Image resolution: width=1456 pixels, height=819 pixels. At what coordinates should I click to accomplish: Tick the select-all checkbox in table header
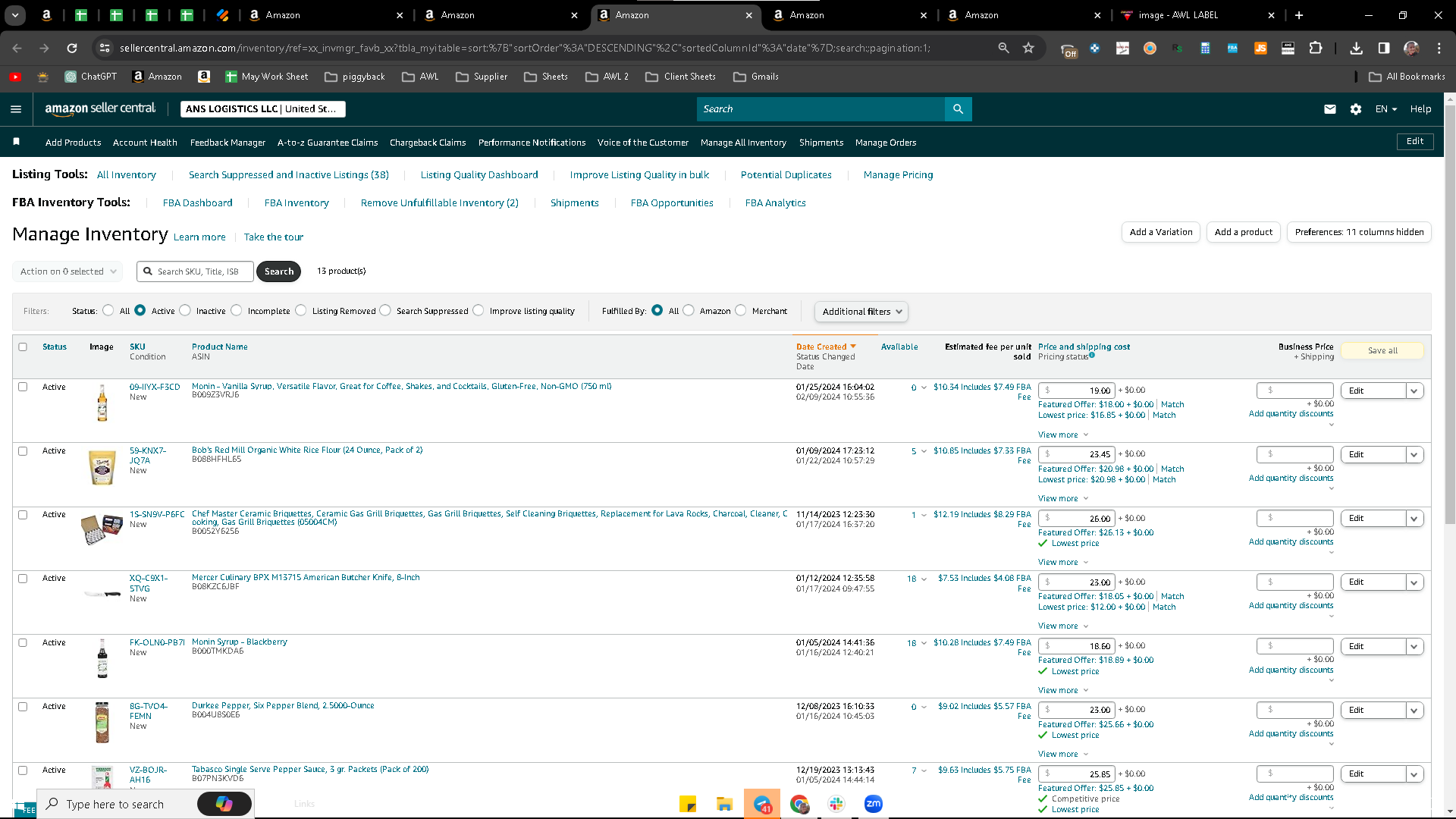coord(23,347)
